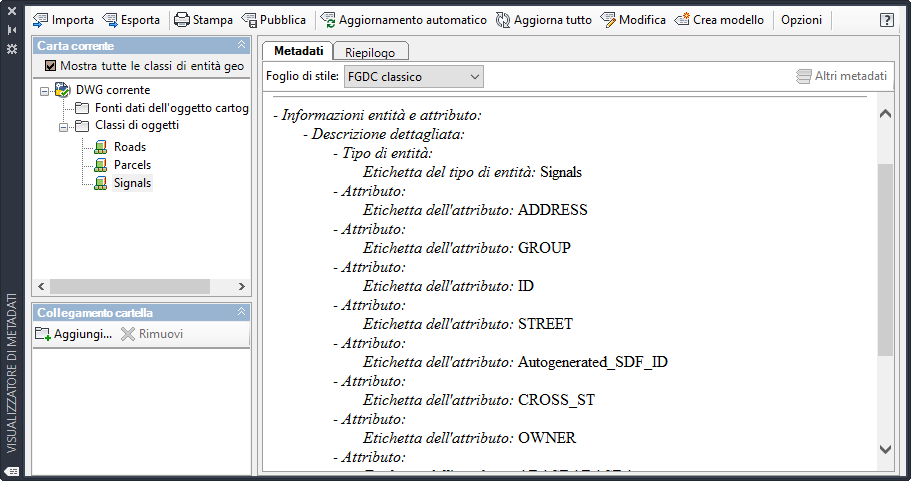Viewport: 911px width, 481px height.
Task: Click the tree pane's right scroll arrow
Action: (242, 286)
